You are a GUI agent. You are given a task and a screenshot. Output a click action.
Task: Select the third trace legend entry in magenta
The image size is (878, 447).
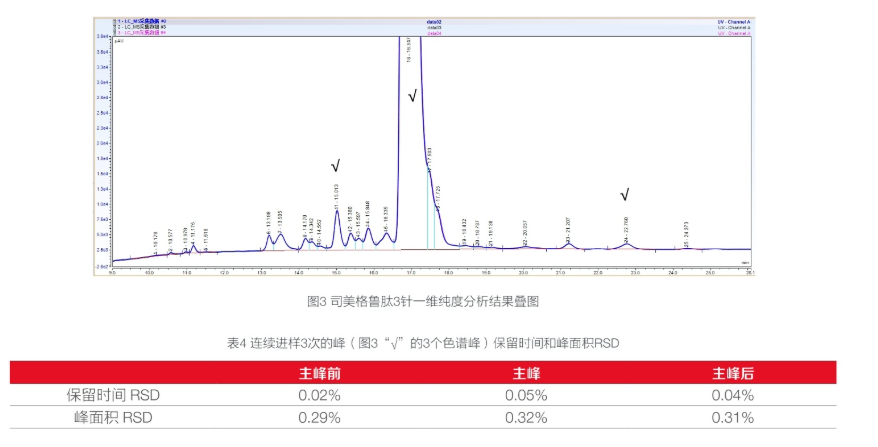(x=142, y=32)
